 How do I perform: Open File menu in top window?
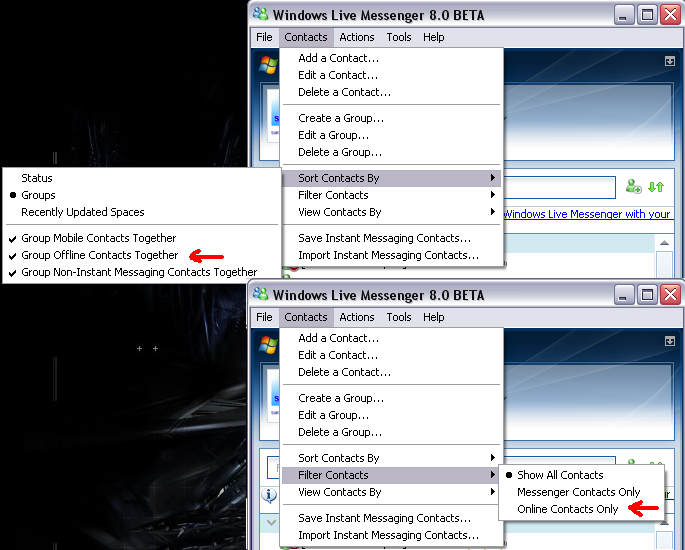pyautogui.click(x=264, y=37)
